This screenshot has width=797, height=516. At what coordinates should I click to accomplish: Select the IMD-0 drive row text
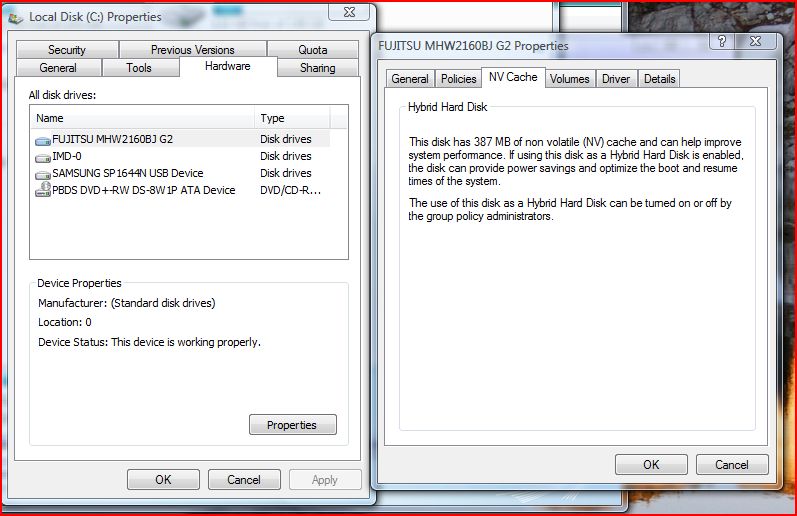point(67,156)
